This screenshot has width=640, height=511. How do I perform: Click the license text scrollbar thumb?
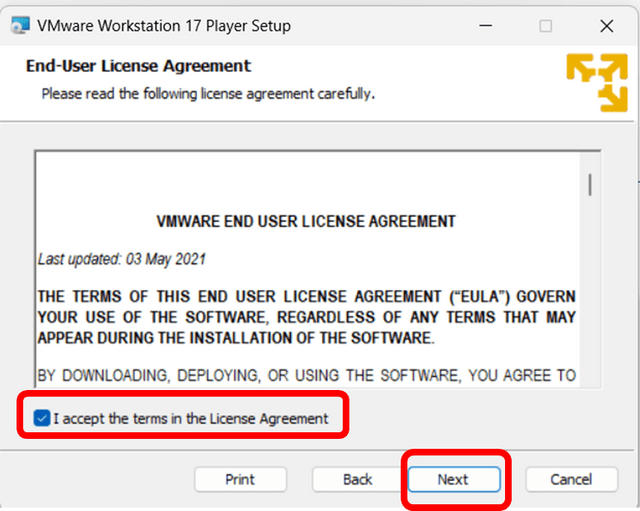pos(590,184)
